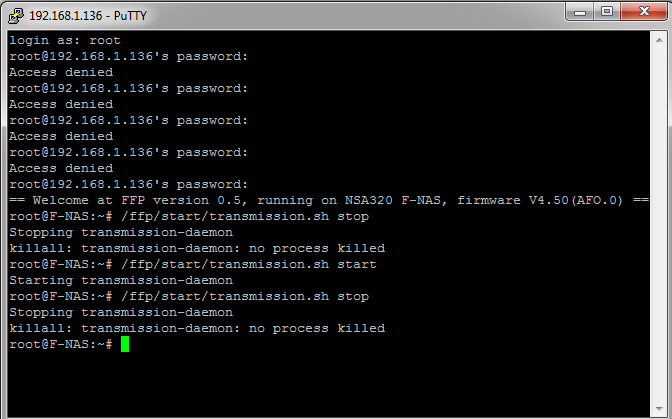The height and width of the screenshot is (419, 672).
Task: Maximize the PuTTY terminal window
Action: [x=607, y=12]
